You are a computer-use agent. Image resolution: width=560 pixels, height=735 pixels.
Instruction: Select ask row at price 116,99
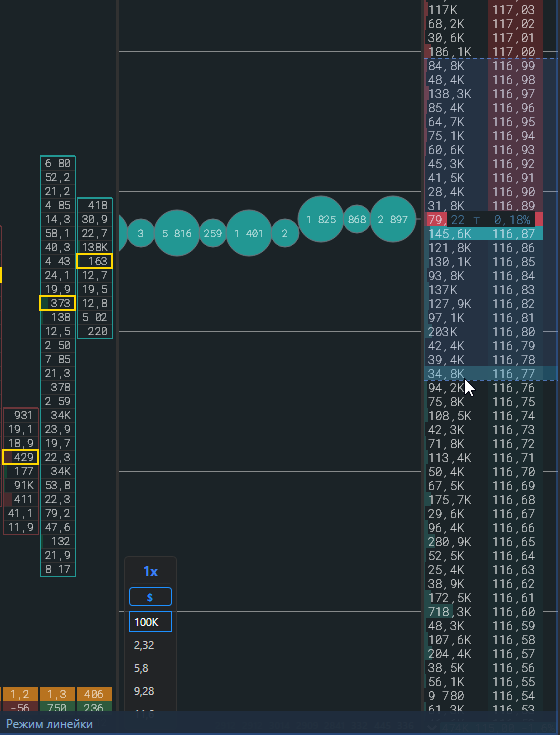pyautogui.click(x=485, y=66)
